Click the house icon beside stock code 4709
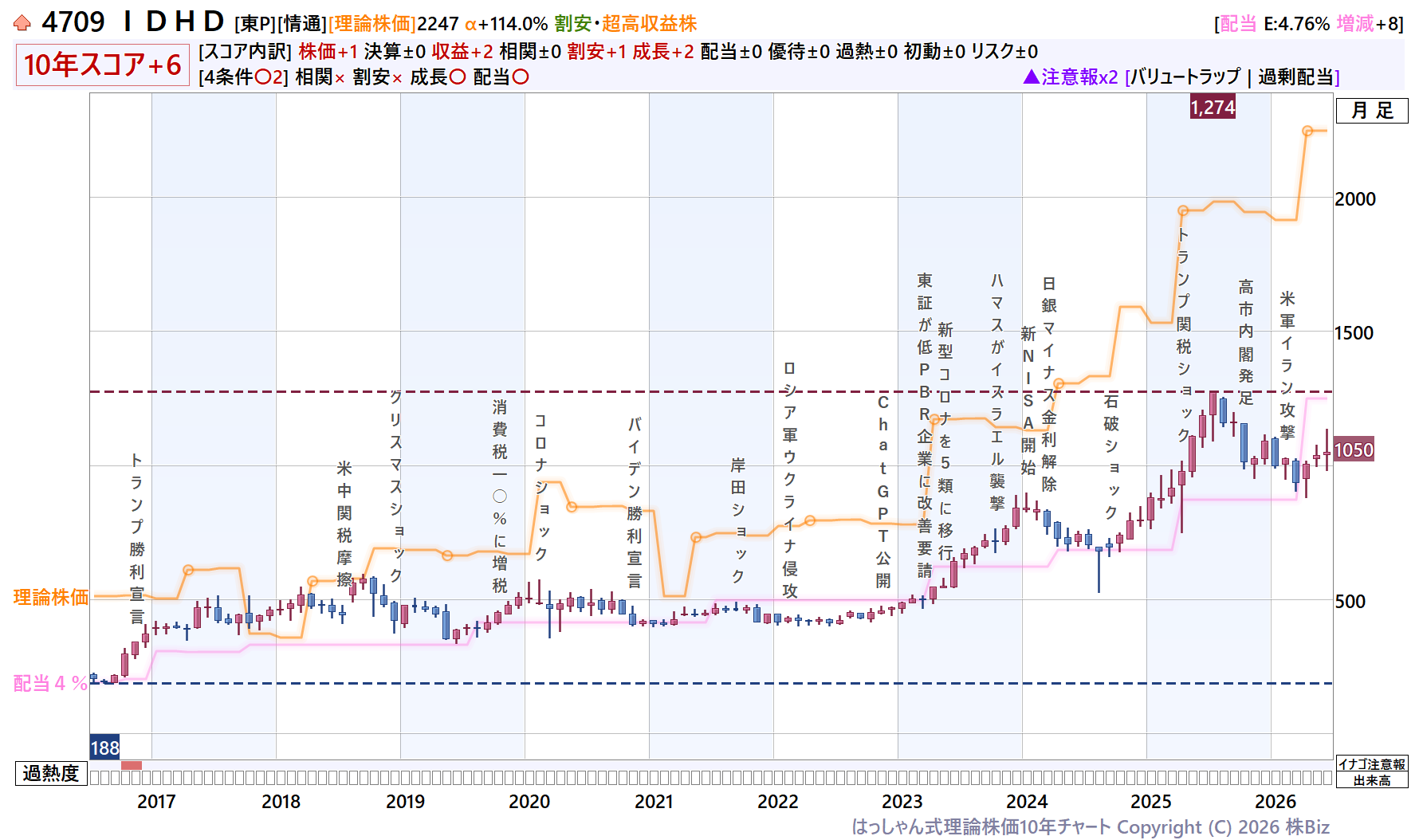The width and height of the screenshot is (1419, 840). [x=22, y=23]
